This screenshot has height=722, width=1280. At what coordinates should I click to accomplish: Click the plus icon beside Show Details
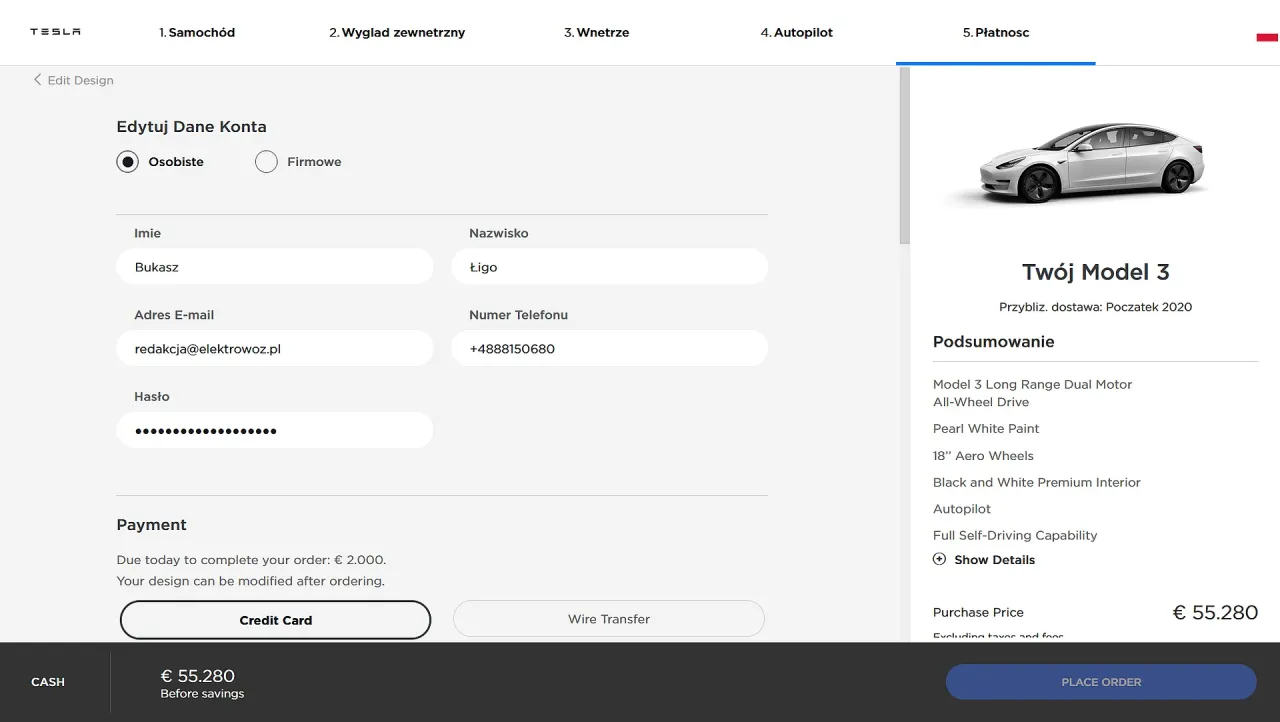(x=939, y=560)
